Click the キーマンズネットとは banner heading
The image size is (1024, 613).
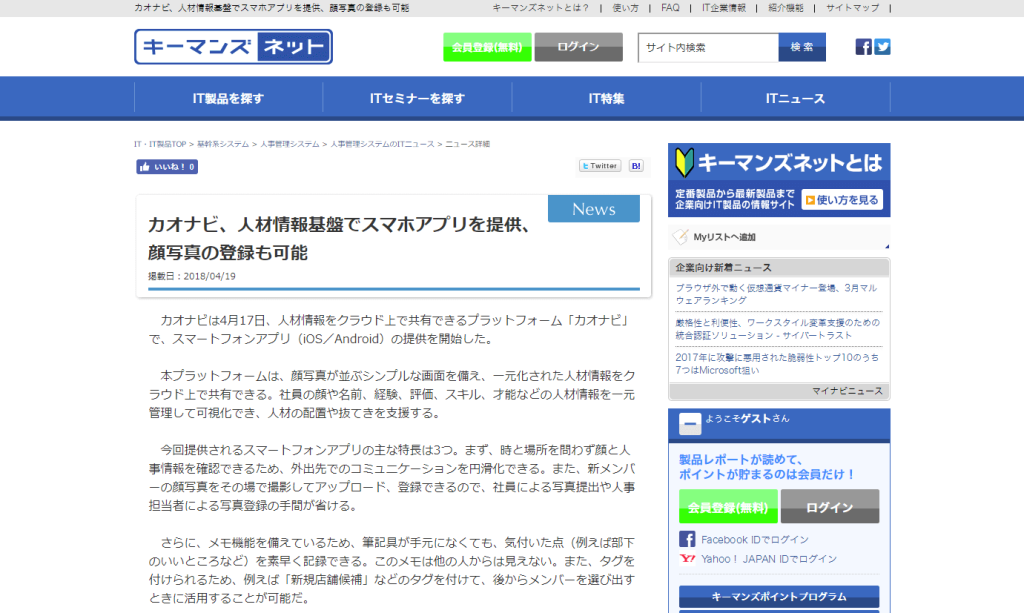[x=790, y=163]
